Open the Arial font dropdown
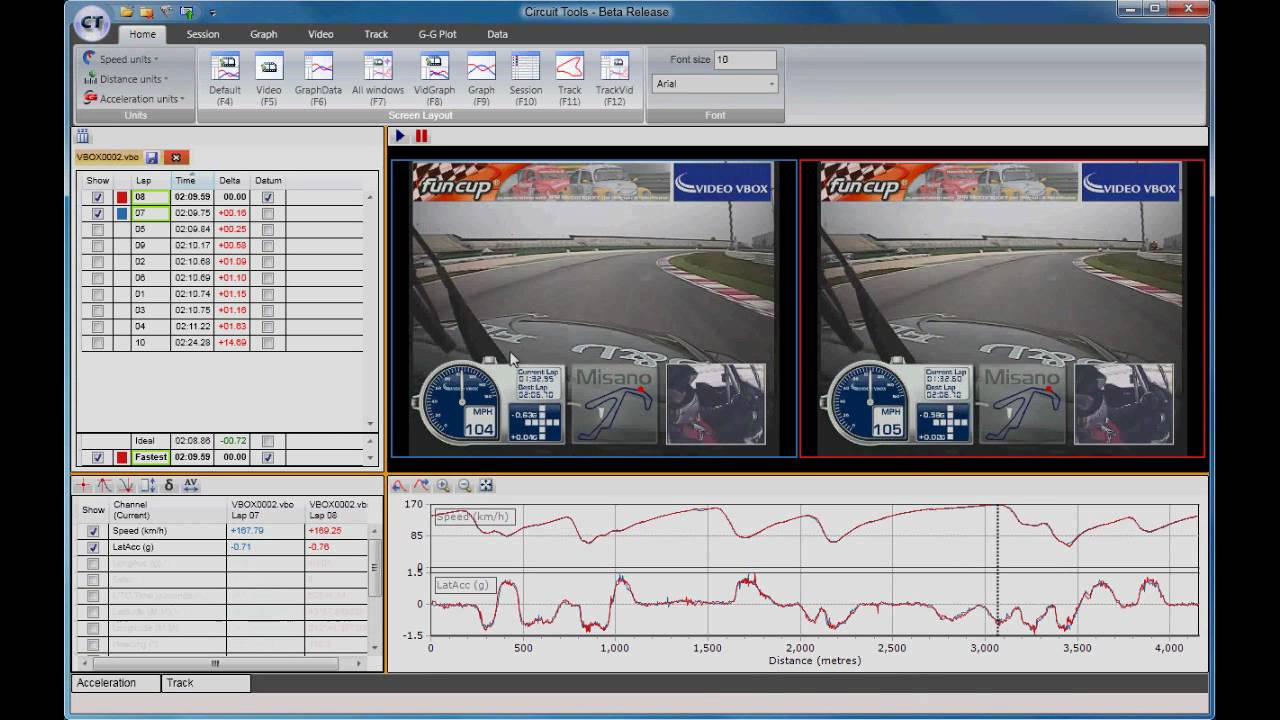 pyautogui.click(x=714, y=84)
